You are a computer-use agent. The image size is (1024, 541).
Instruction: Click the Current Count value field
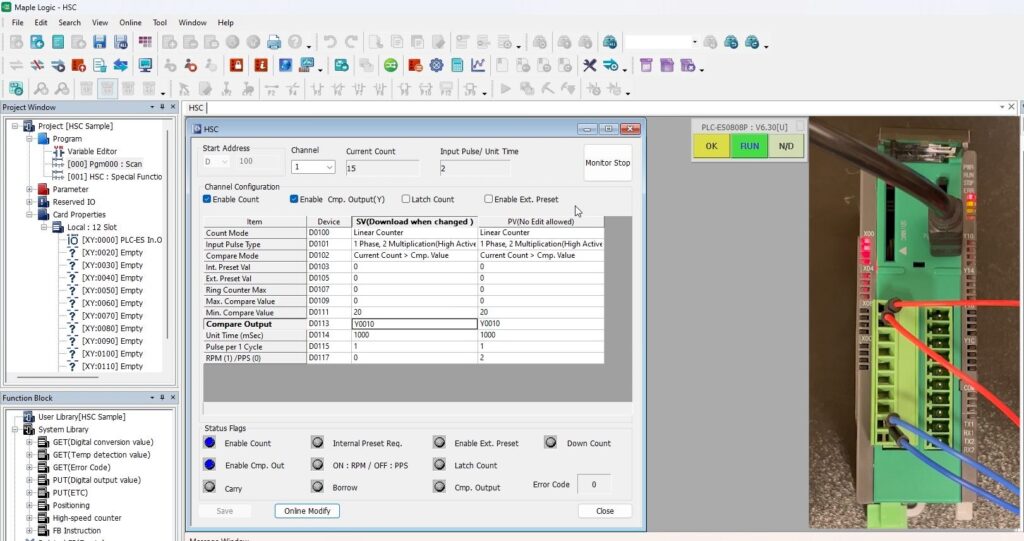tap(382, 168)
